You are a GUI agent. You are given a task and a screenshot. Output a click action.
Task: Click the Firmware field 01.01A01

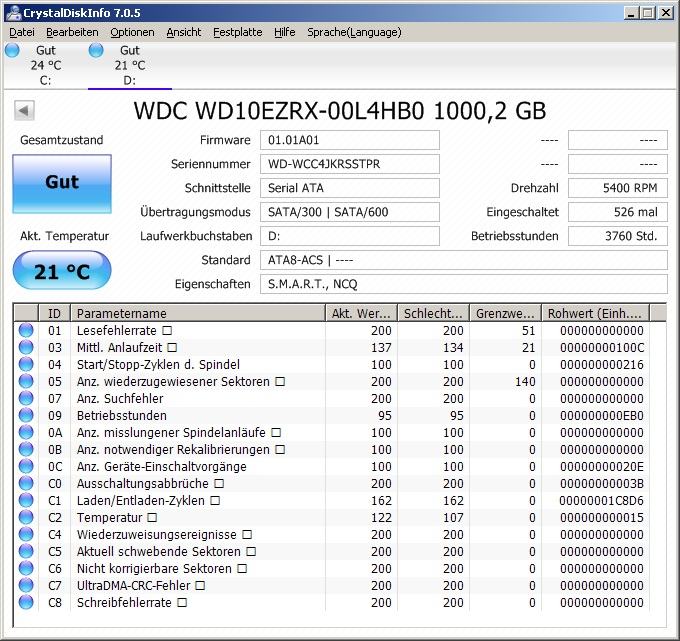click(x=350, y=140)
